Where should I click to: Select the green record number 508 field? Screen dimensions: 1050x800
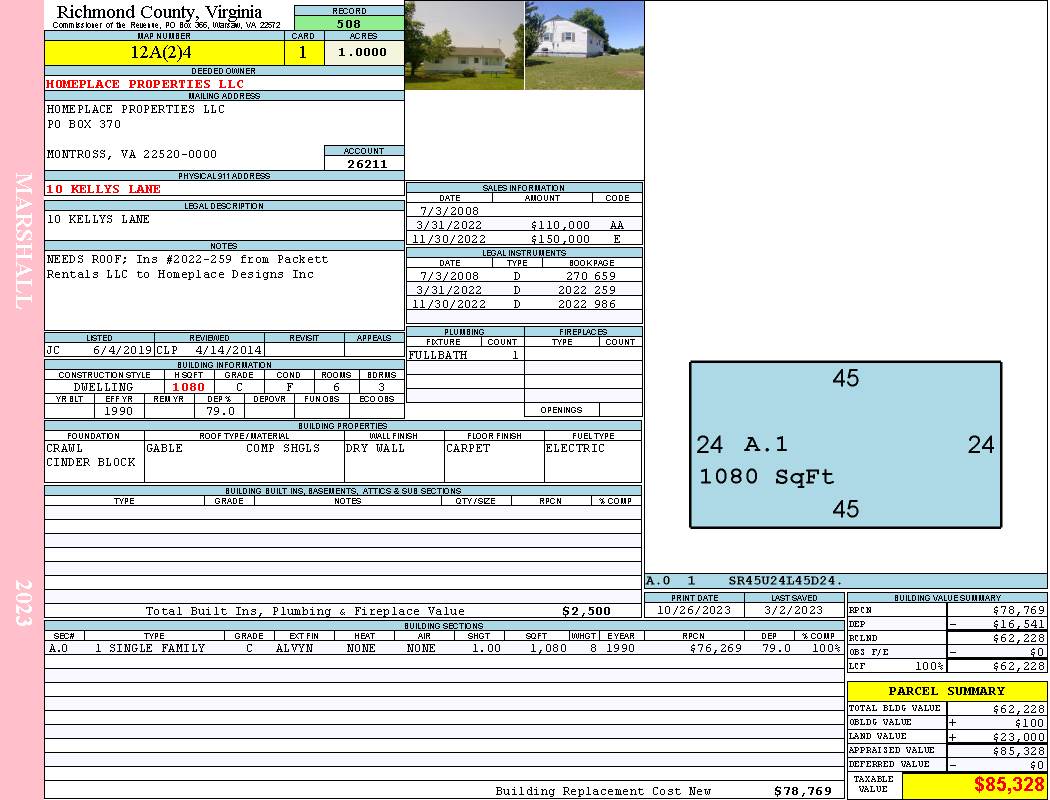click(349, 24)
